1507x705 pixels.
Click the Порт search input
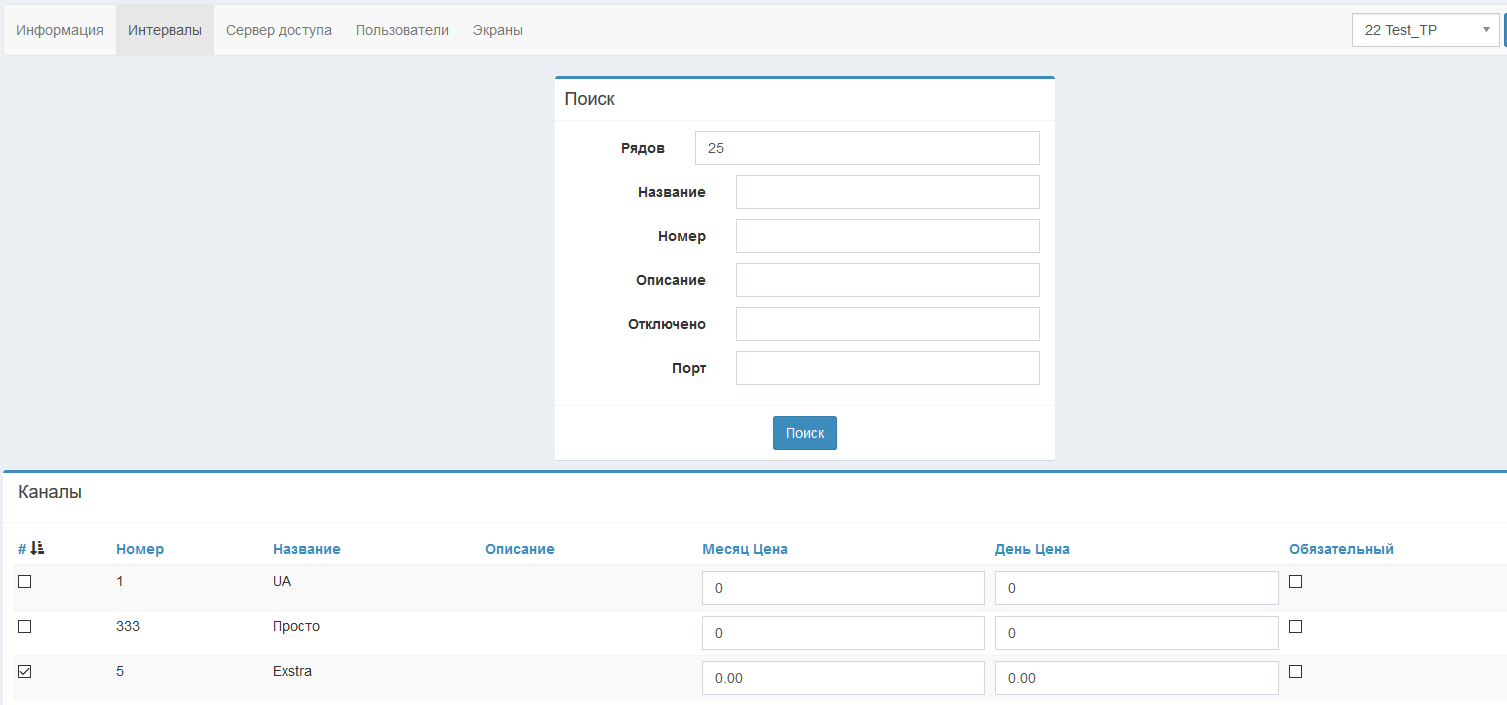point(887,368)
